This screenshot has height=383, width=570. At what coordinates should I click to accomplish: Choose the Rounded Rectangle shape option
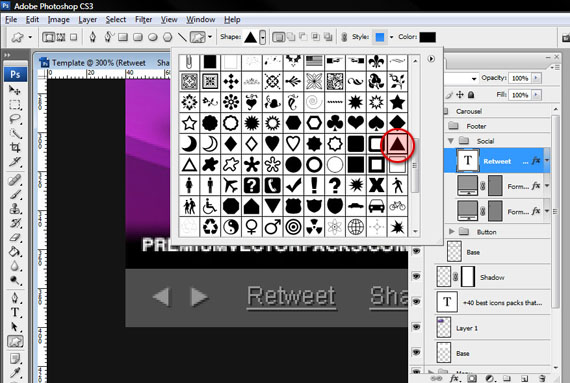click(x=137, y=37)
